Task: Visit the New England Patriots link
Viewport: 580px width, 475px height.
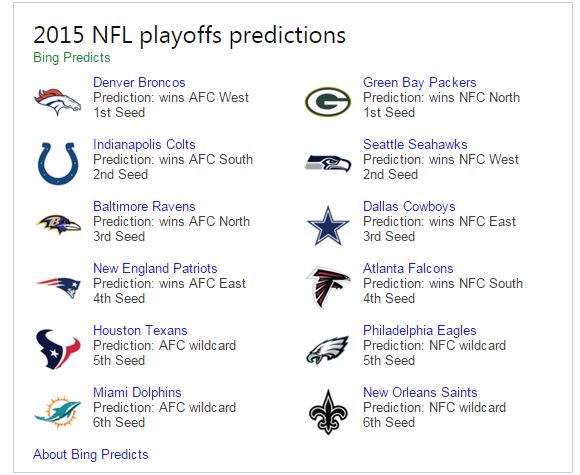Action: pos(155,268)
